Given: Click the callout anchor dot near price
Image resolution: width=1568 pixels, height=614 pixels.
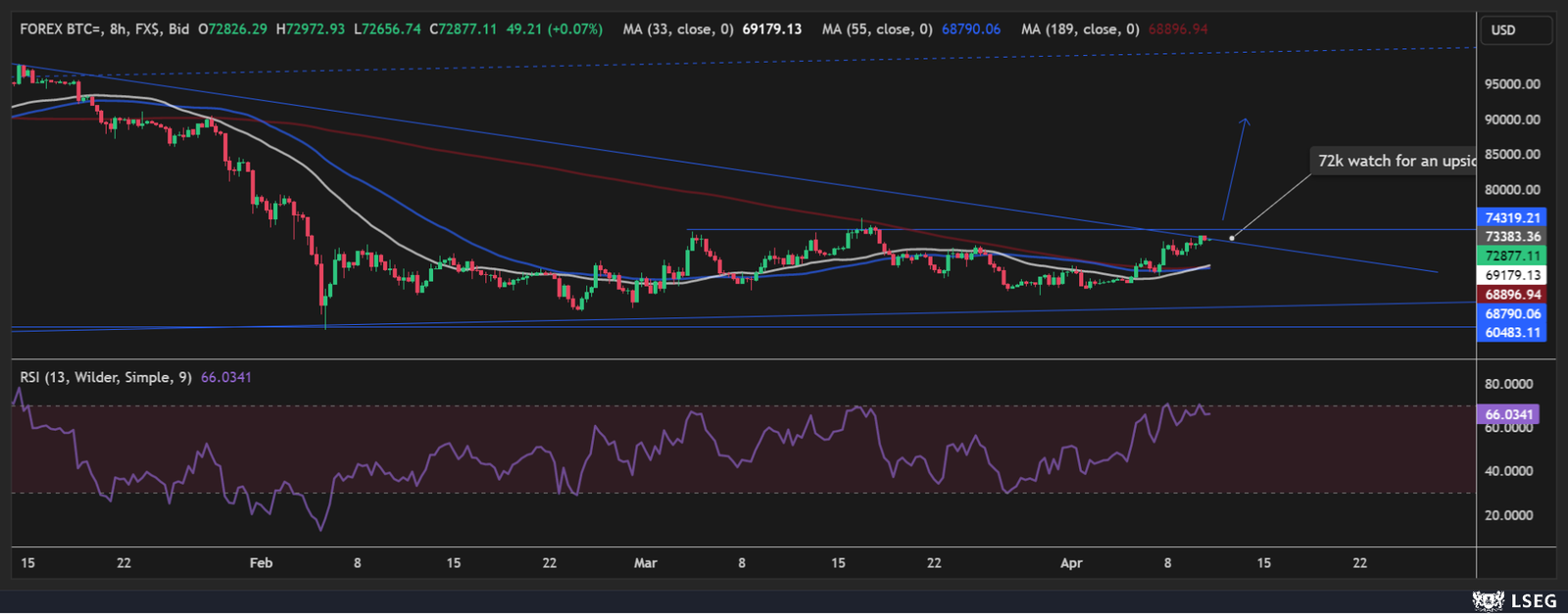Looking at the screenshot, I should tap(1232, 237).
